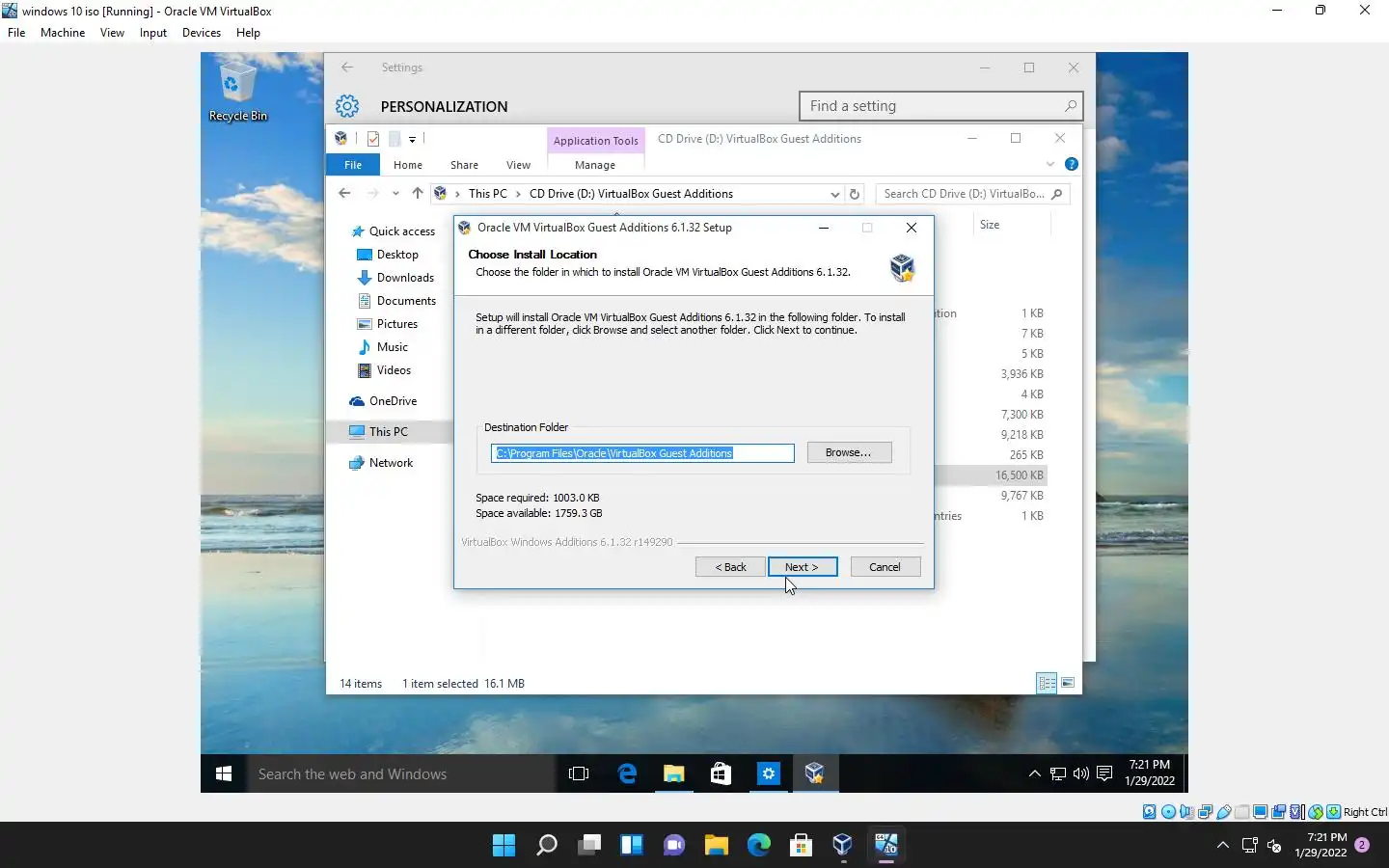Show hidden icons in guest system tray
This screenshot has height=868, width=1389.
click(x=1034, y=773)
